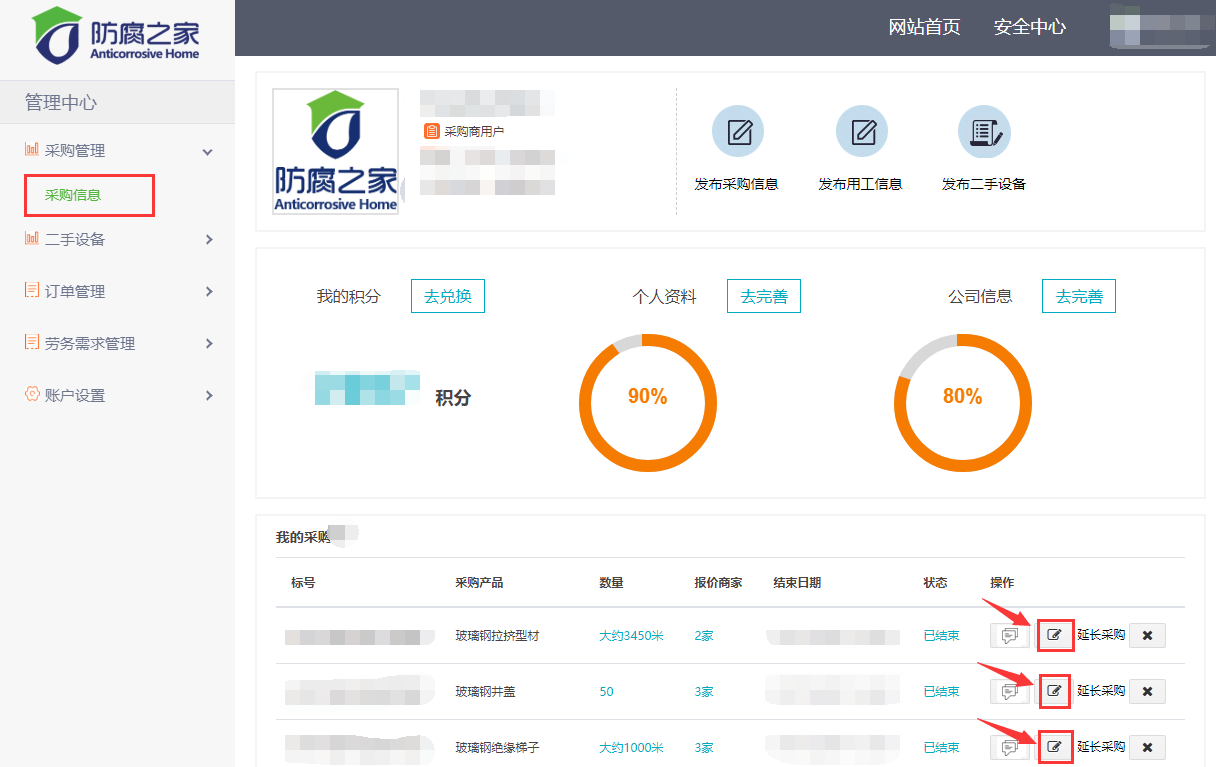Open 网站首页 in the top navigation
Viewport: 1216px width, 767px height.
pos(924,27)
